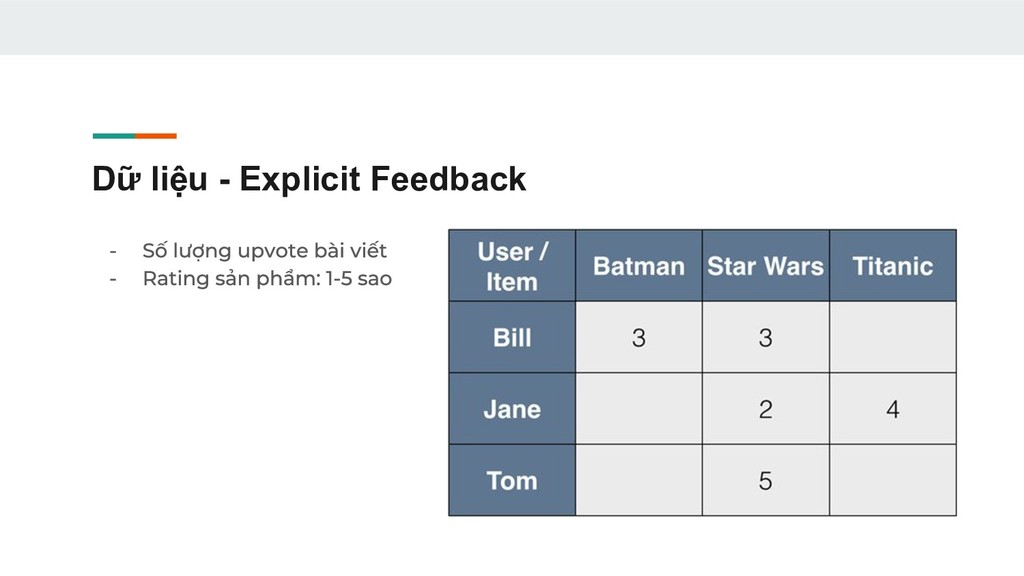Click Bill's Star Wars rating cell

(765, 337)
